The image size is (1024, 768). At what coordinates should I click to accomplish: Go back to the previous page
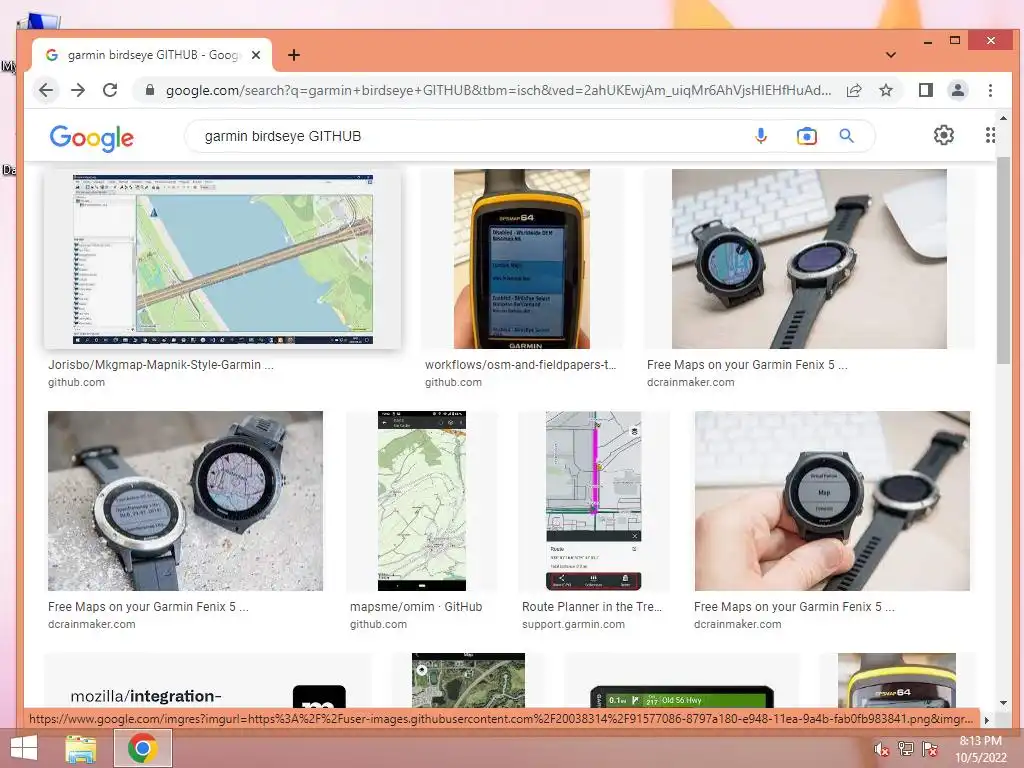tap(46, 90)
